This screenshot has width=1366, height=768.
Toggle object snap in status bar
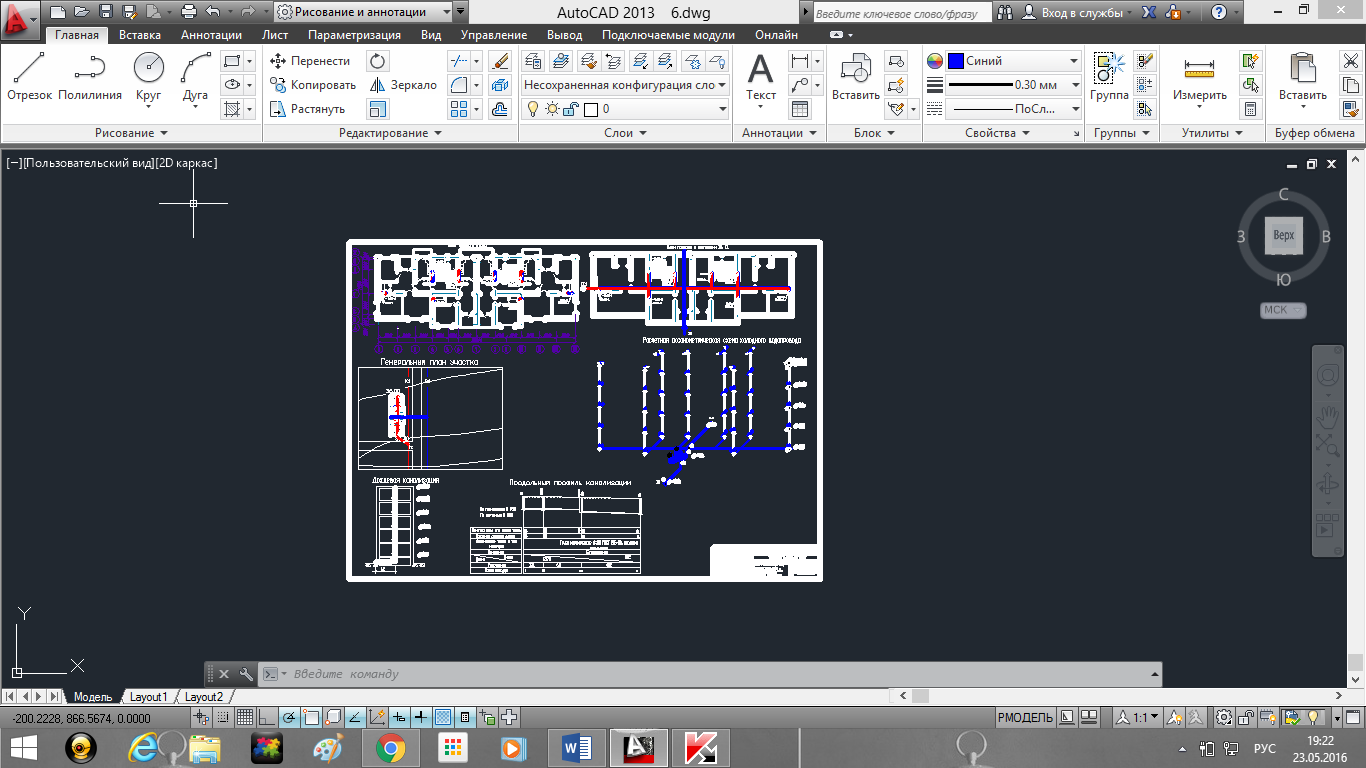310,718
